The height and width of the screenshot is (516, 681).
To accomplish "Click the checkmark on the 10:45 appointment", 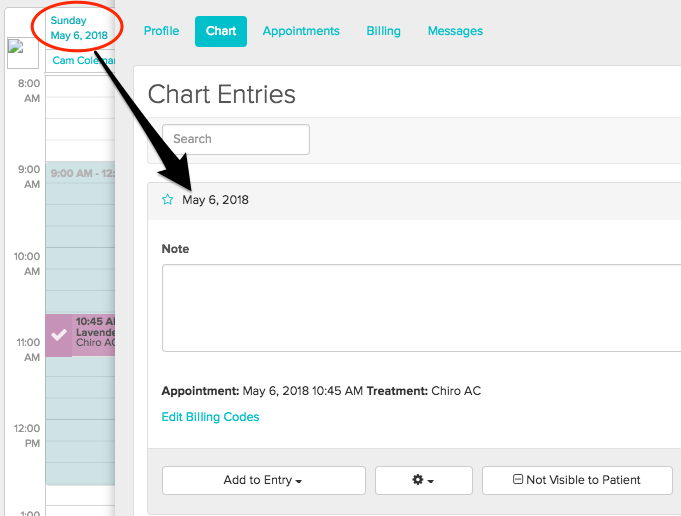I will coord(59,335).
